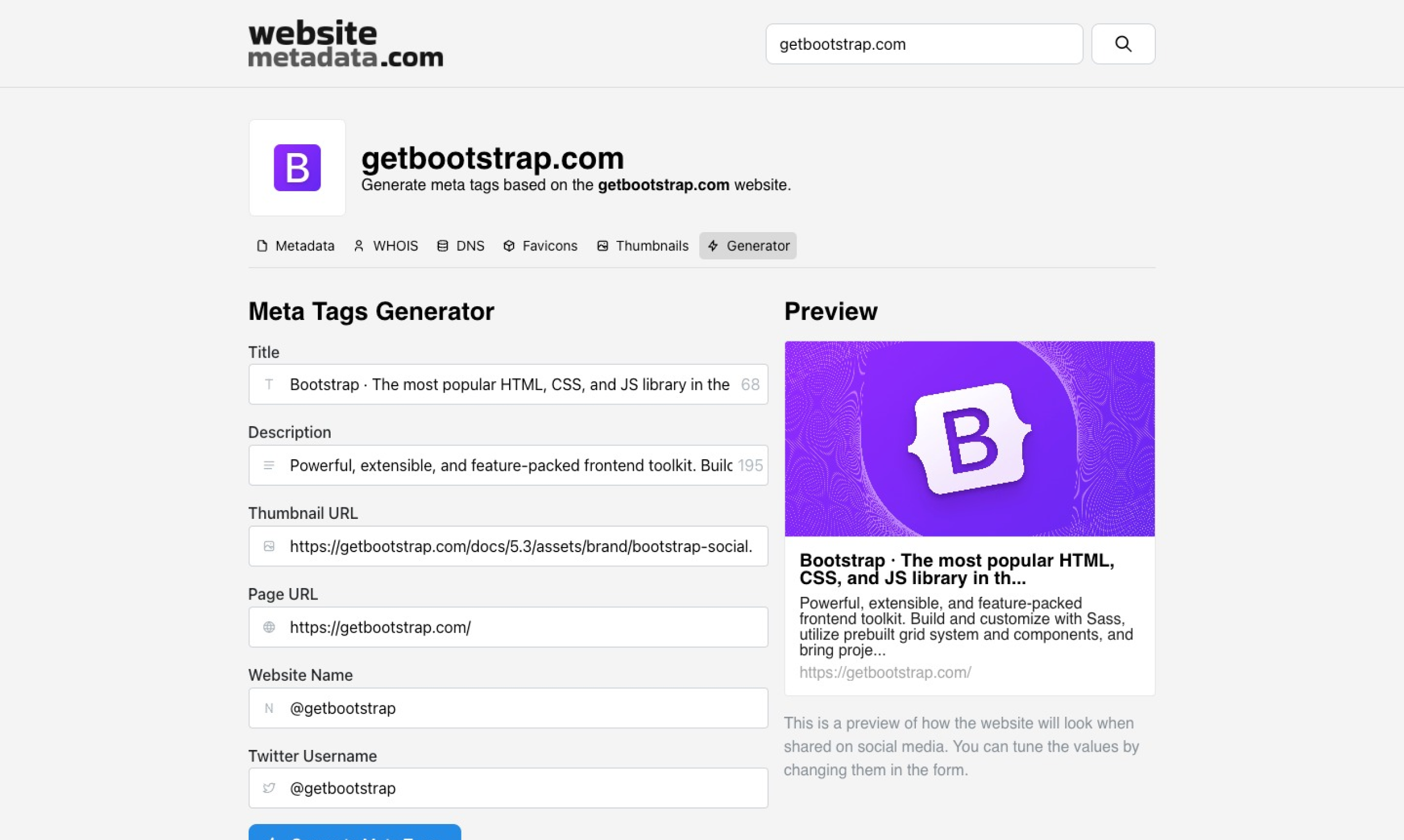The width and height of the screenshot is (1404, 840).
Task: Open the https://getbootstrap.com/ preview link
Action: pyautogui.click(x=885, y=673)
